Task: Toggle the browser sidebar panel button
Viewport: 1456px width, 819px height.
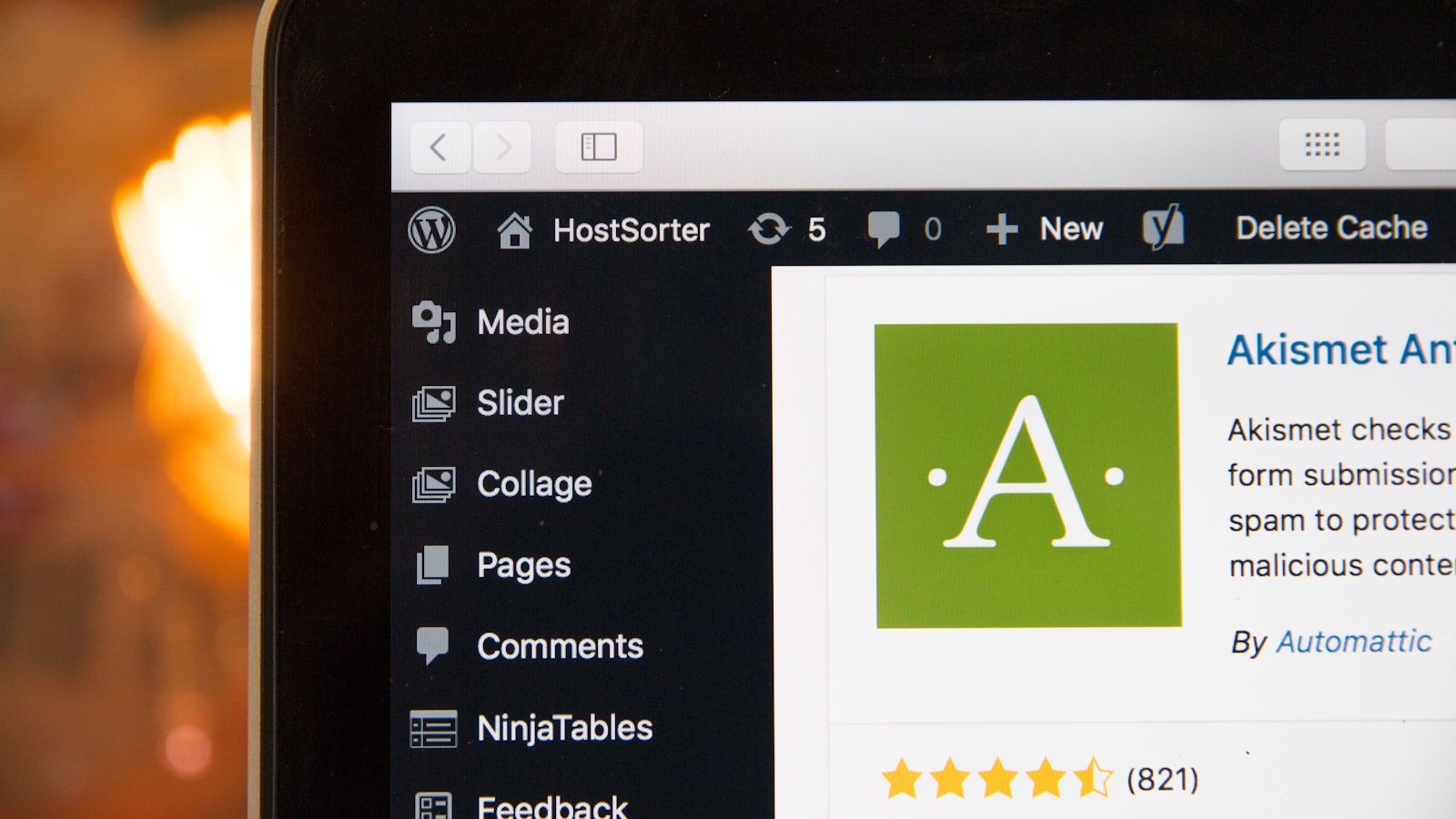Action: 599,147
